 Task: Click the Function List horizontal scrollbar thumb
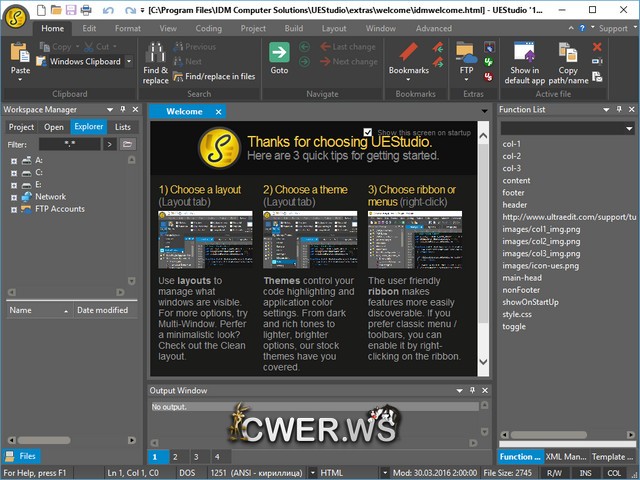point(548,435)
